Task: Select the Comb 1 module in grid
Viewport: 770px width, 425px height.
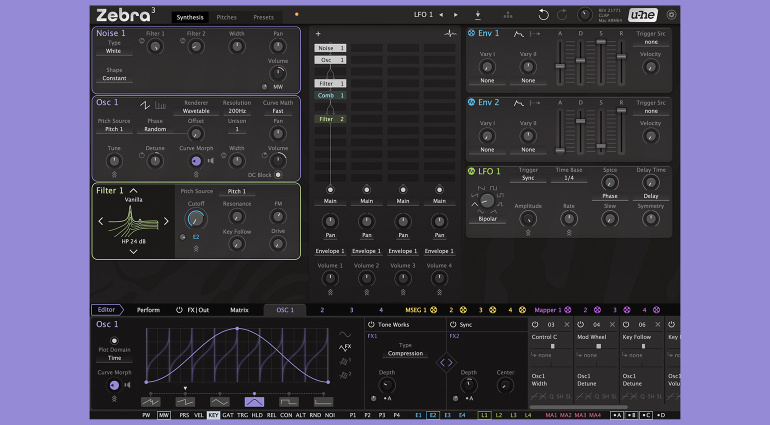Action: click(330, 95)
